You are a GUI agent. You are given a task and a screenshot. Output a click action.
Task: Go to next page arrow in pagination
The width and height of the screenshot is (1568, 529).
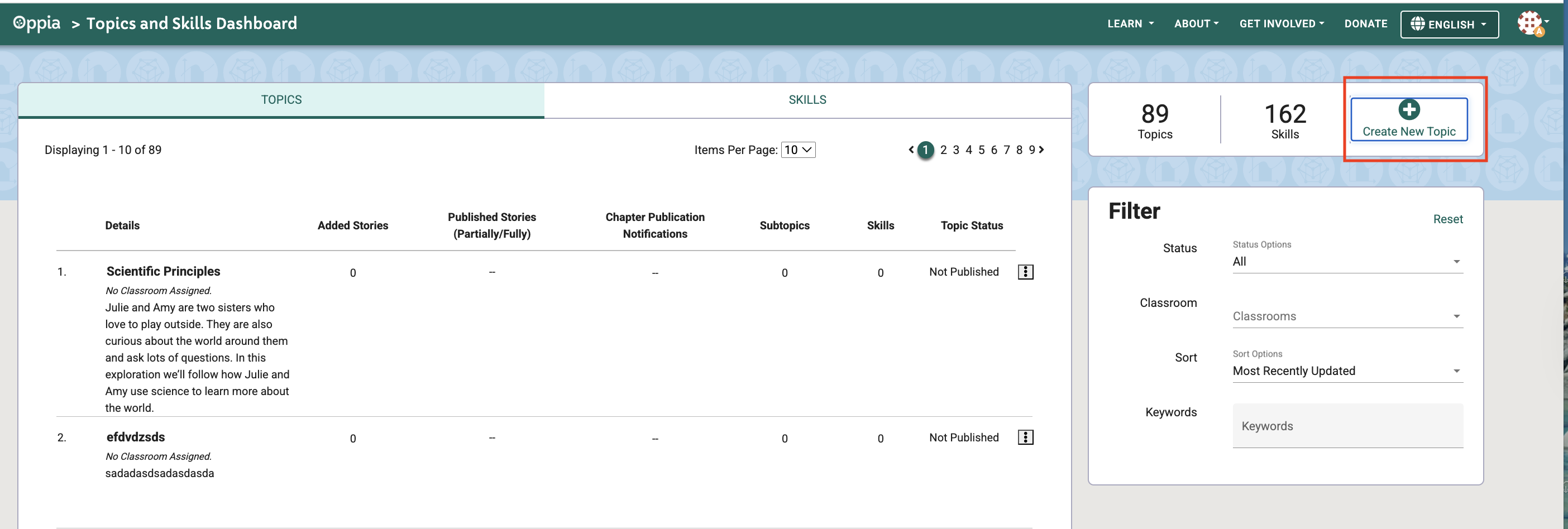click(x=1041, y=150)
